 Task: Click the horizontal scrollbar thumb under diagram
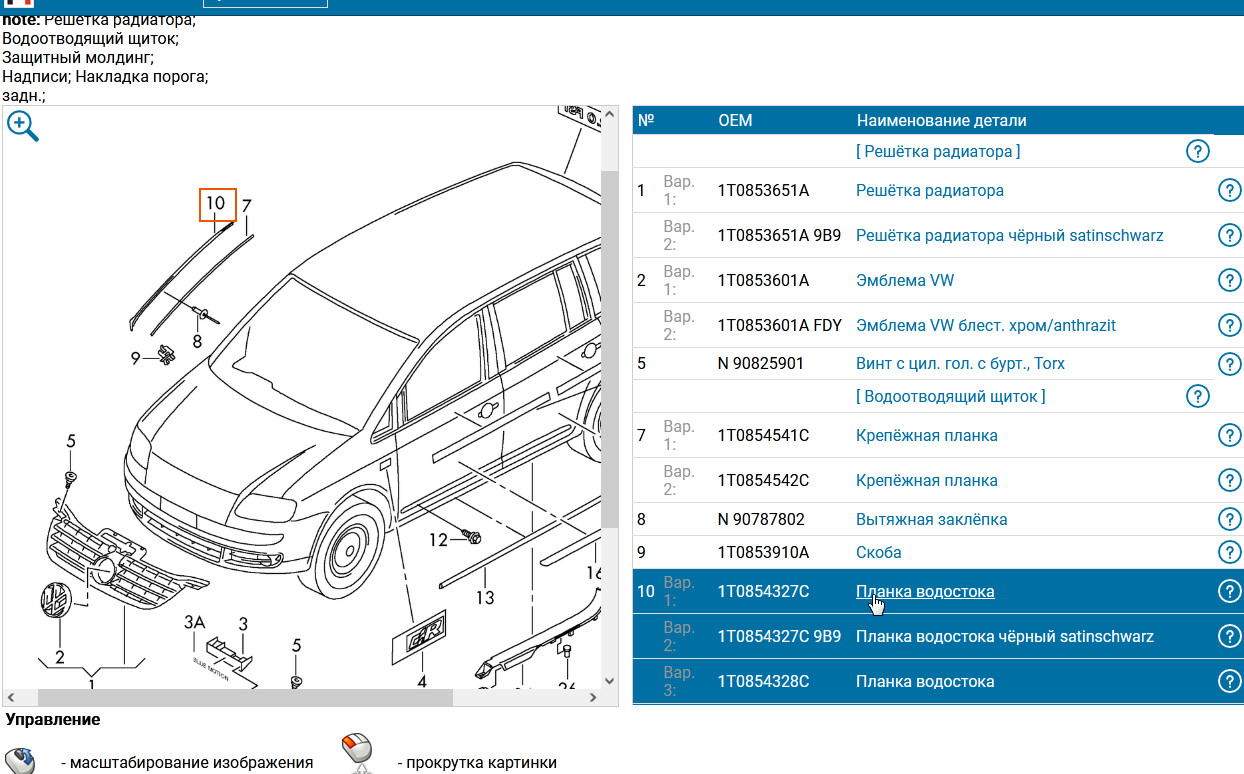(x=245, y=697)
